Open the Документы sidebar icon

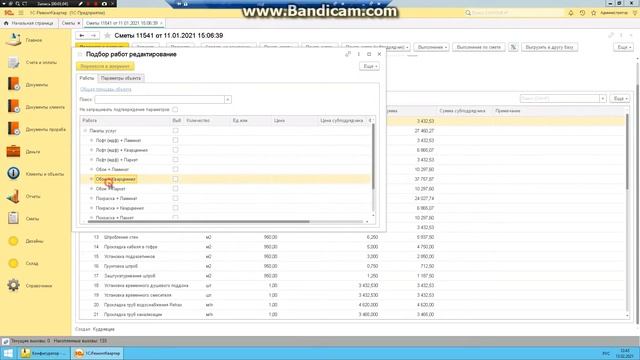[13, 84]
